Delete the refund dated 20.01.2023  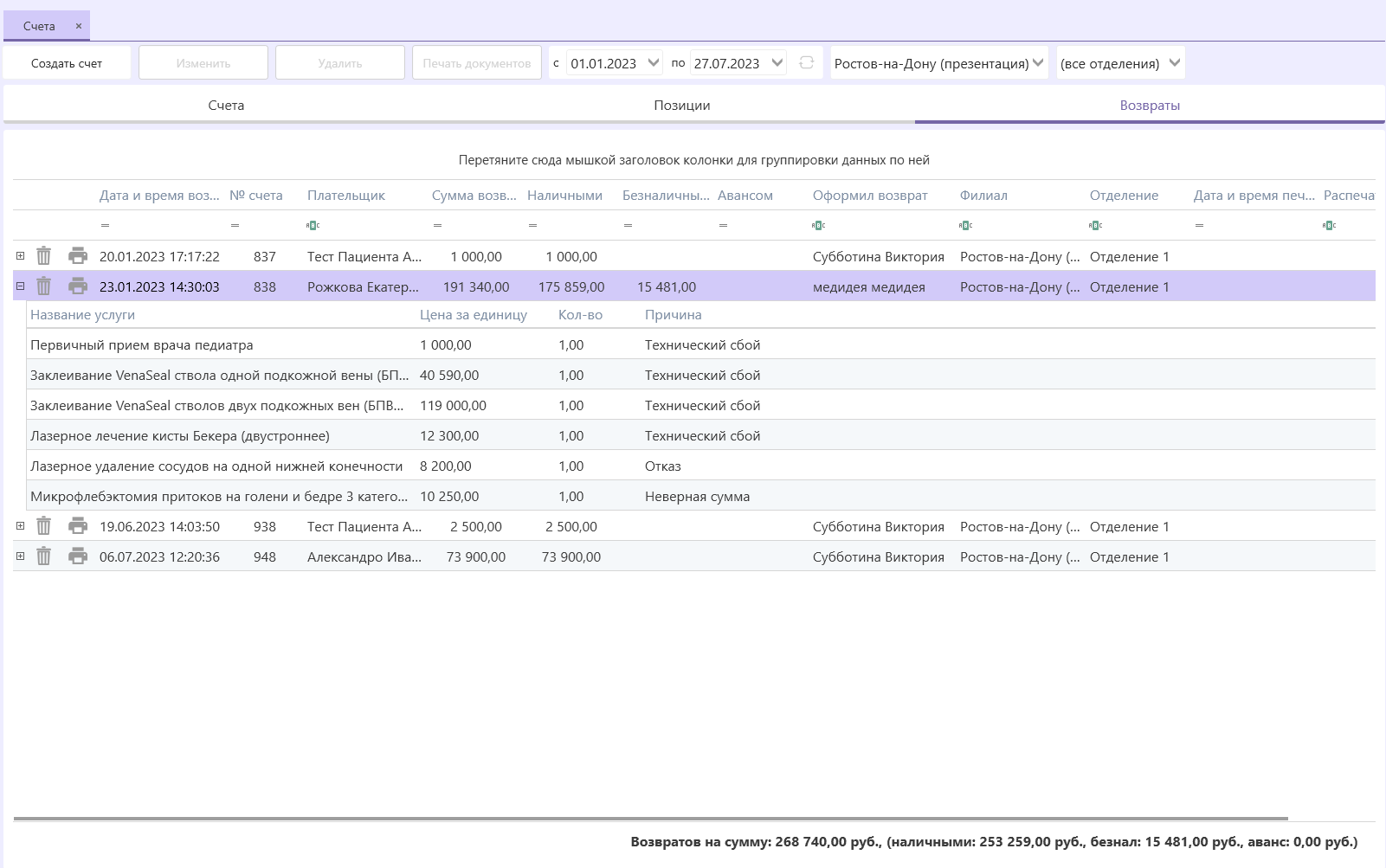coord(43,256)
